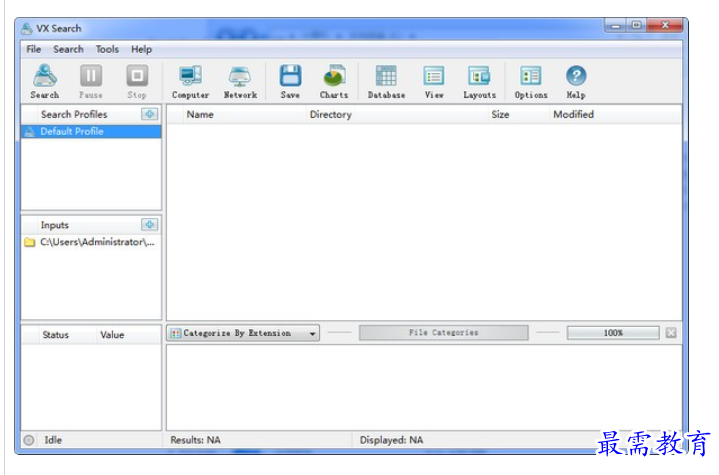This screenshot has width=719, height=475.
Task: Open the Charts pie icon
Action: [334, 81]
